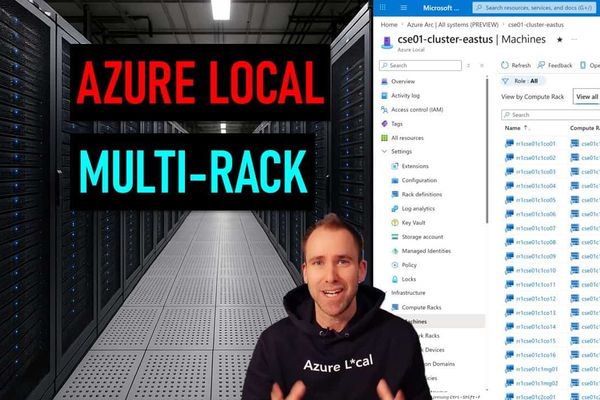Expand or collapse the sidebar menu arrows

point(468,65)
